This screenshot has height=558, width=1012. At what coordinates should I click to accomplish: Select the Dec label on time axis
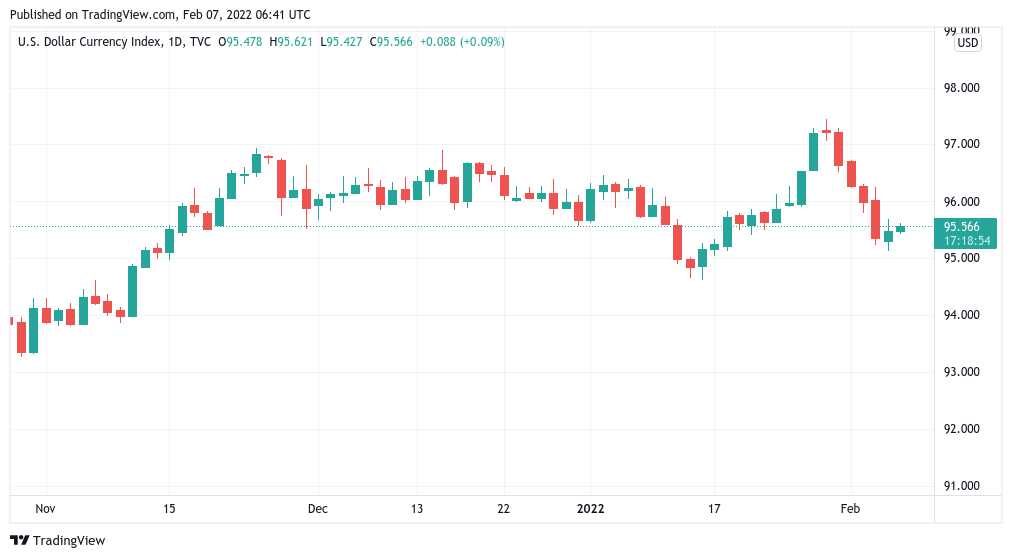(x=317, y=509)
